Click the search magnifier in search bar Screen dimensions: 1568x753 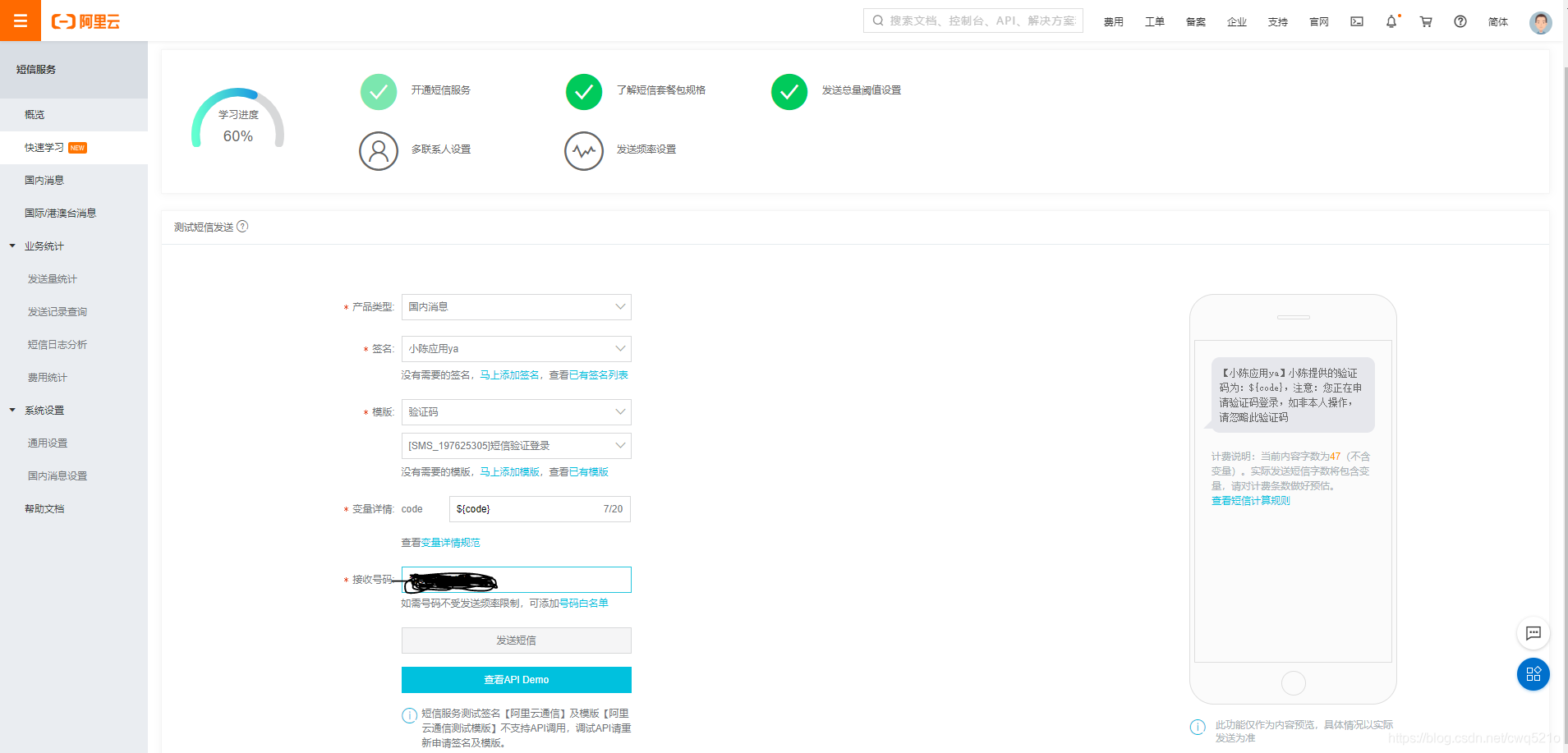point(877,20)
